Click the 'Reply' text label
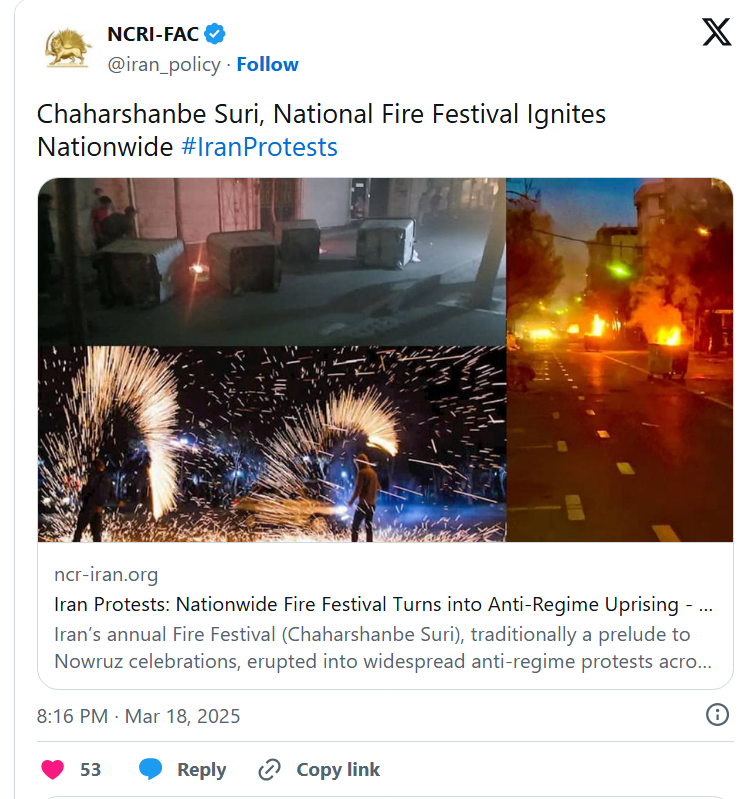Screen dimensions: 745x799 tap(201, 769)
